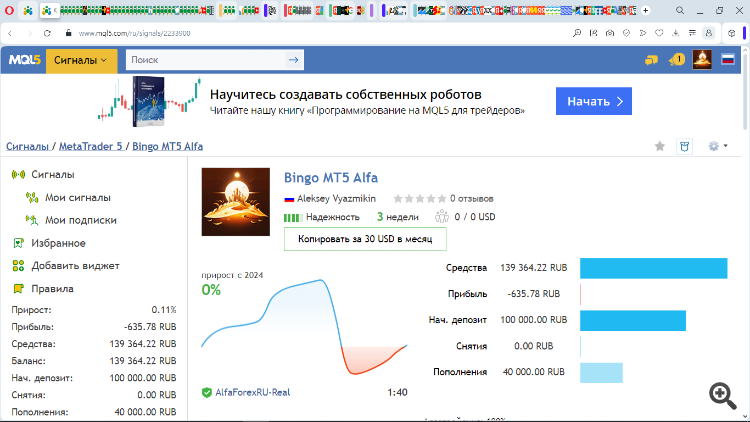
Task: Reload the current page
Action: point(47,33)
